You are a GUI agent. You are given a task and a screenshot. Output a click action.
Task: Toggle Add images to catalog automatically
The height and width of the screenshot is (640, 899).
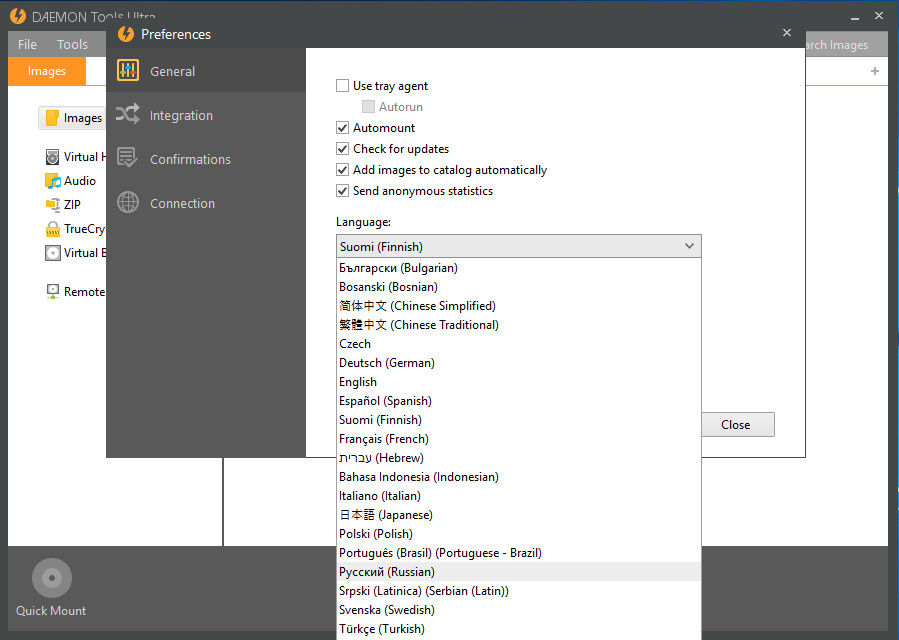[342, 170]
